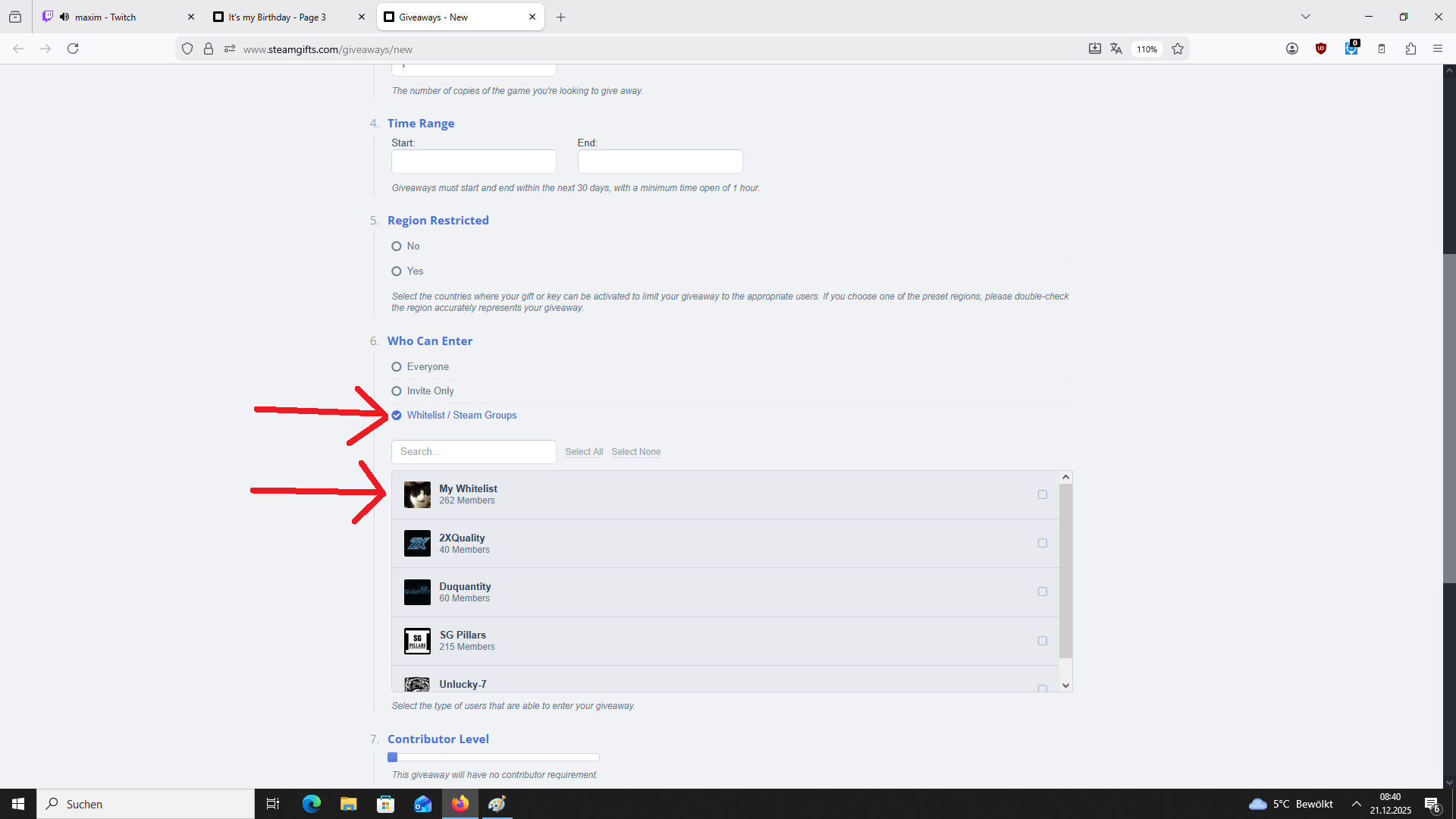Open the Firefox account icon
The height and width of the screenshot is (819, 1456).
(1292, 49)
